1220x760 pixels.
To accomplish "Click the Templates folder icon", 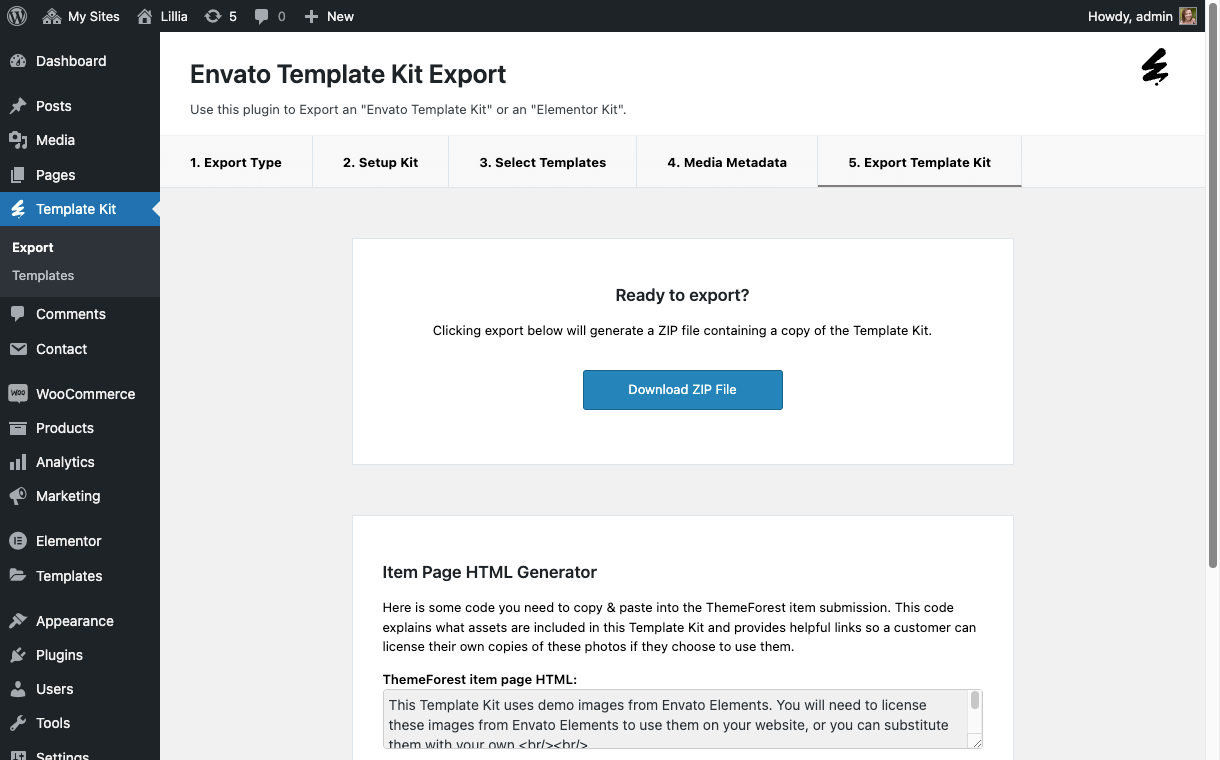I will (18, 576).
